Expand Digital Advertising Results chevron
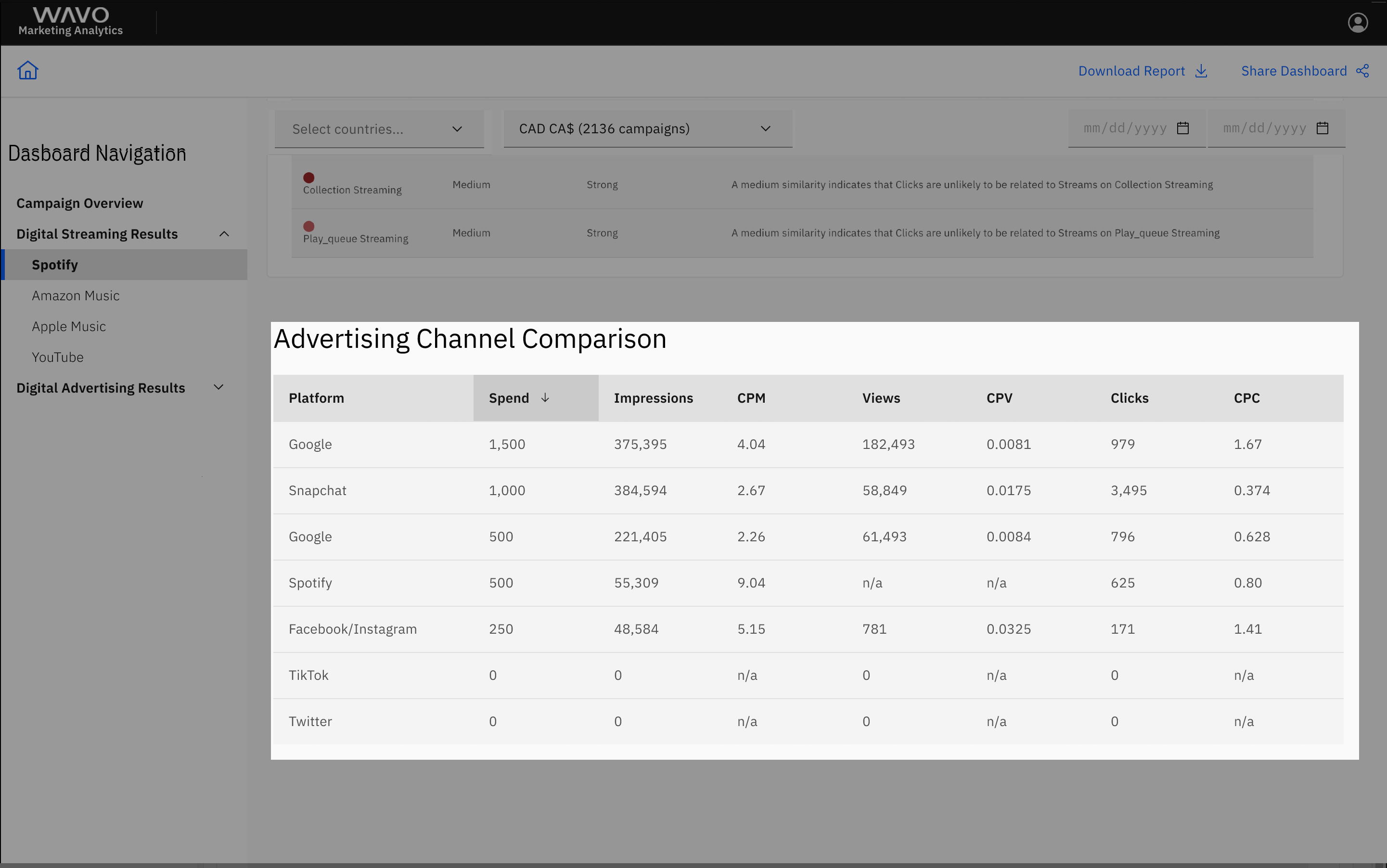1387x868 pixels. click(218, 387)
